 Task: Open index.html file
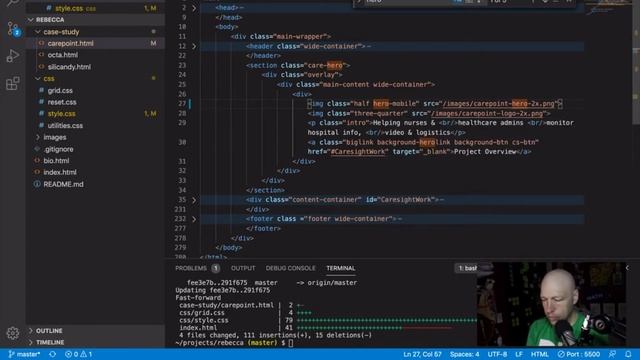(x=96, y=172)
